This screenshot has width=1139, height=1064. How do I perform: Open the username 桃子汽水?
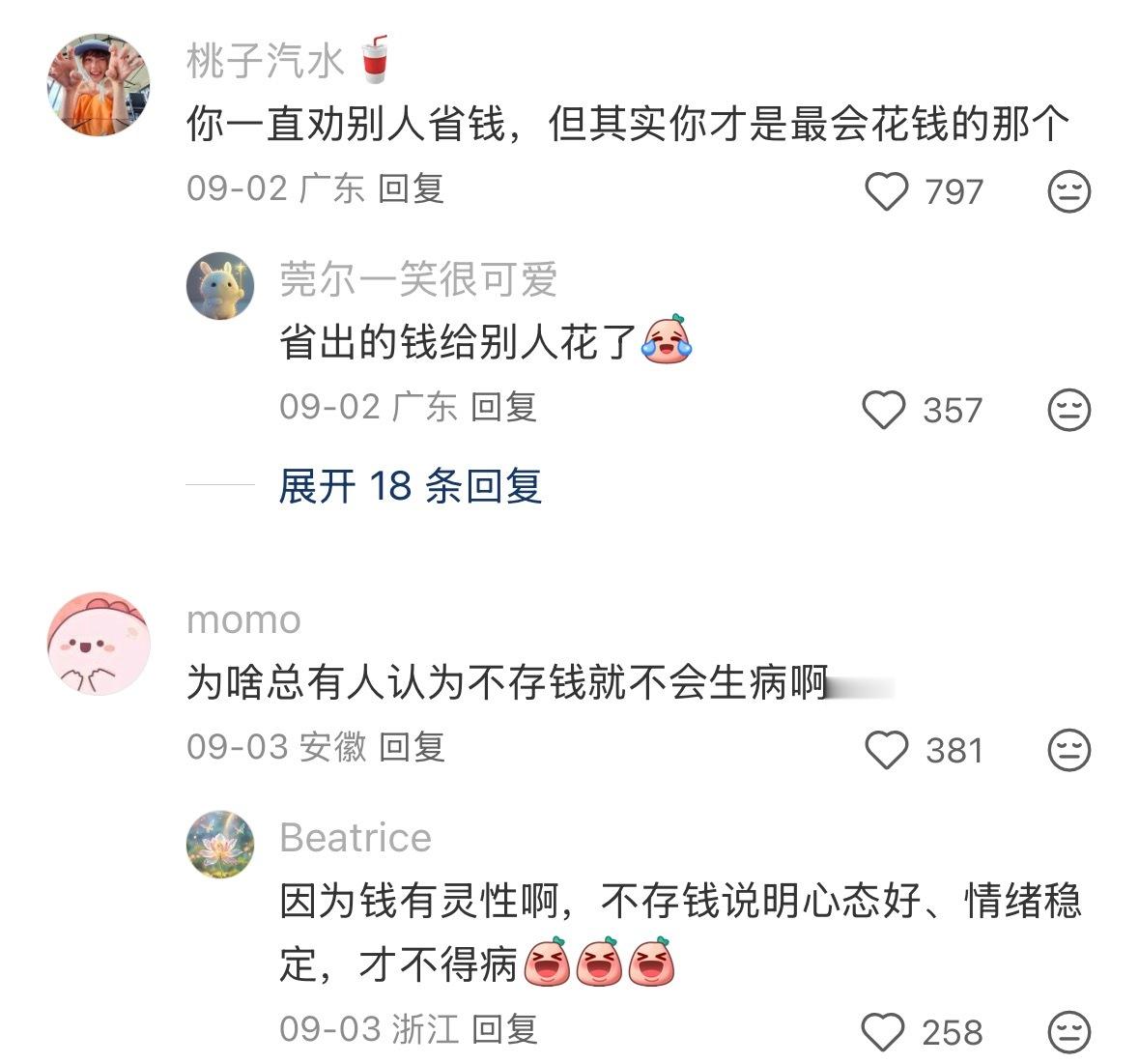pyautogui.click(x=265, y=60)
